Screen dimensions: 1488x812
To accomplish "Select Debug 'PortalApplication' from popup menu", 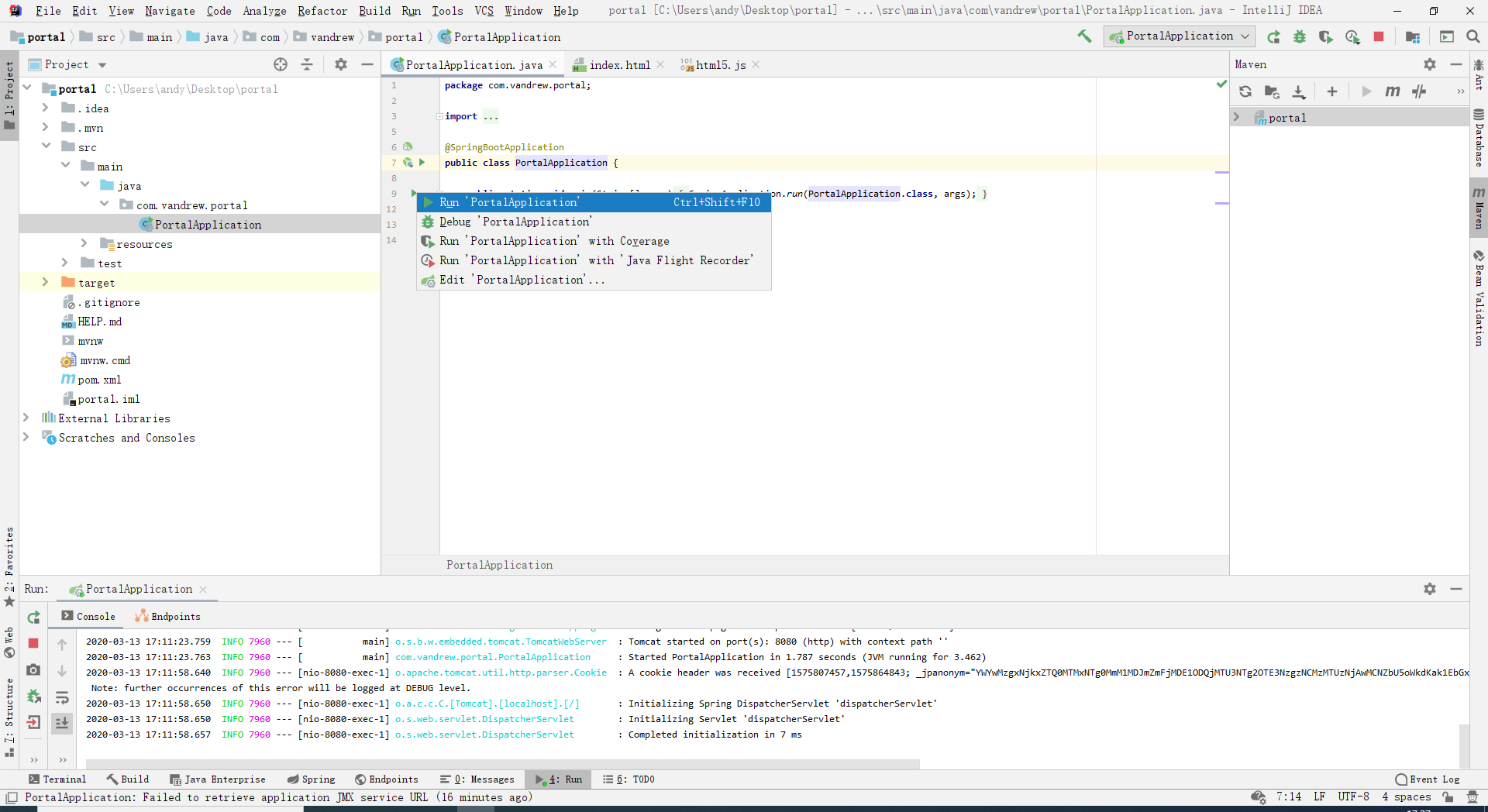I will 594,222.
